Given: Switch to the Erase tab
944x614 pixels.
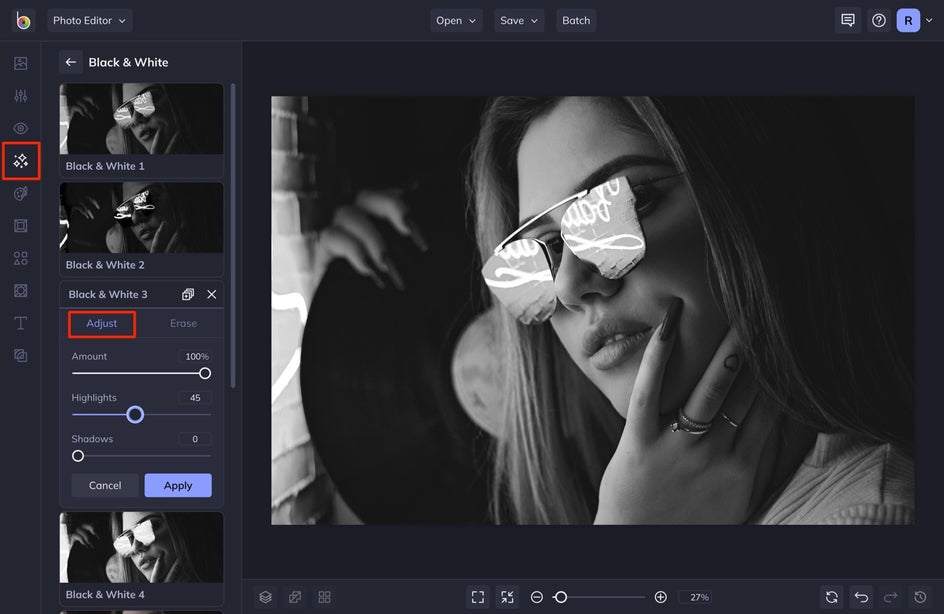Looking at the screenshot, I should click(x=183, y=324).
